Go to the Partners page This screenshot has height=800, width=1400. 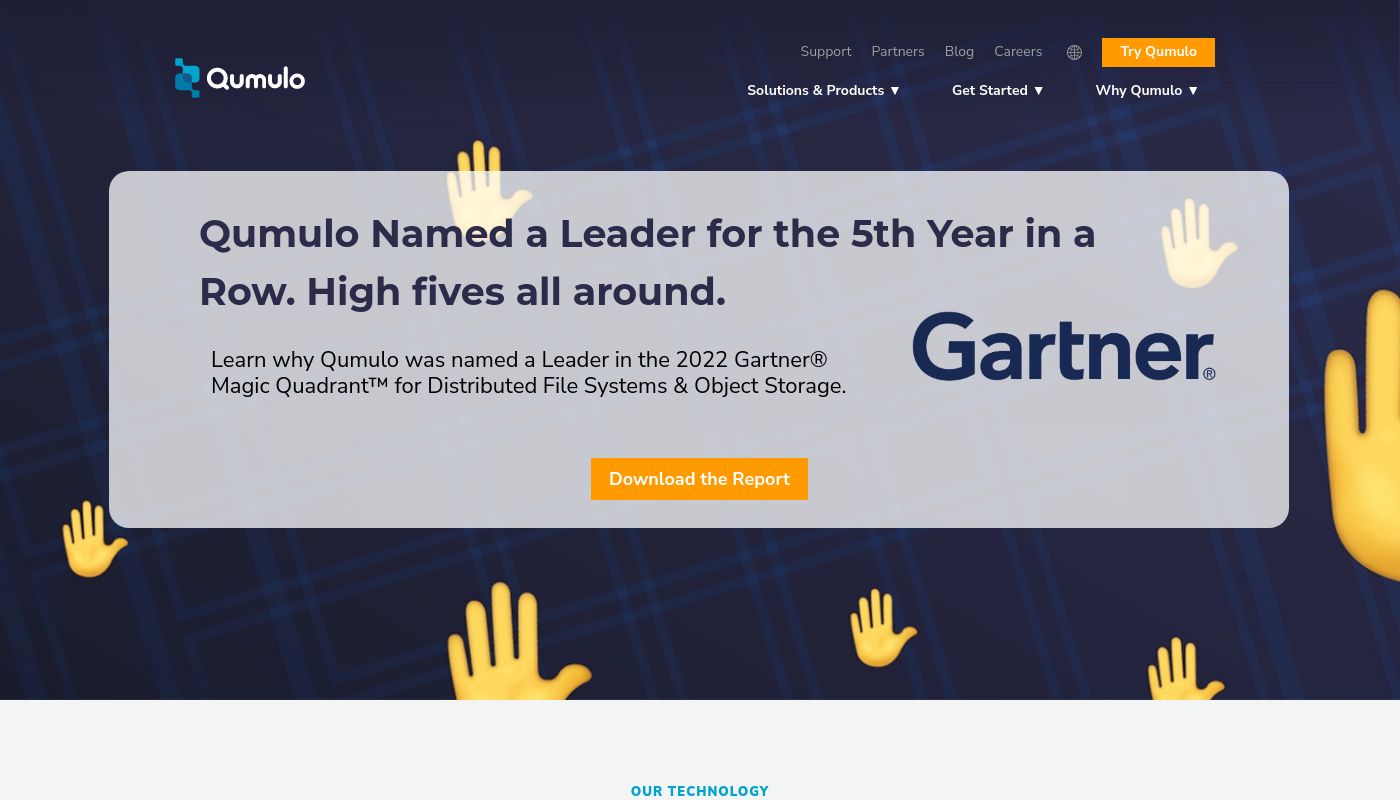coord(898,51)
